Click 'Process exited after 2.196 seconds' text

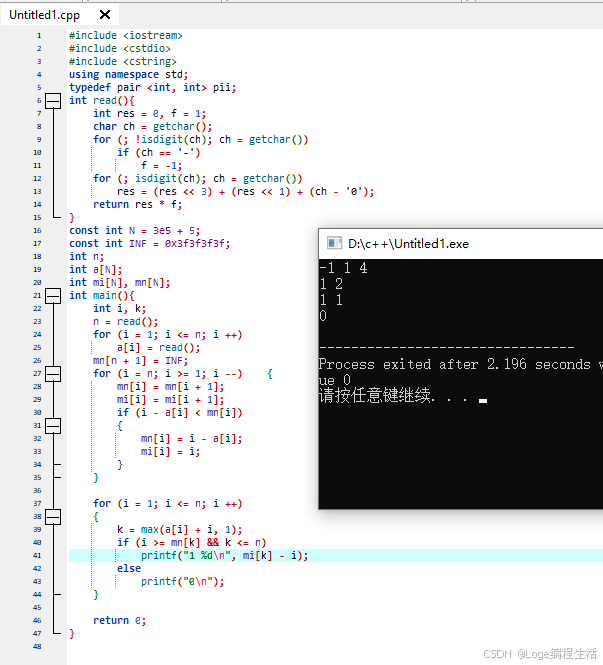pos(455,364)
